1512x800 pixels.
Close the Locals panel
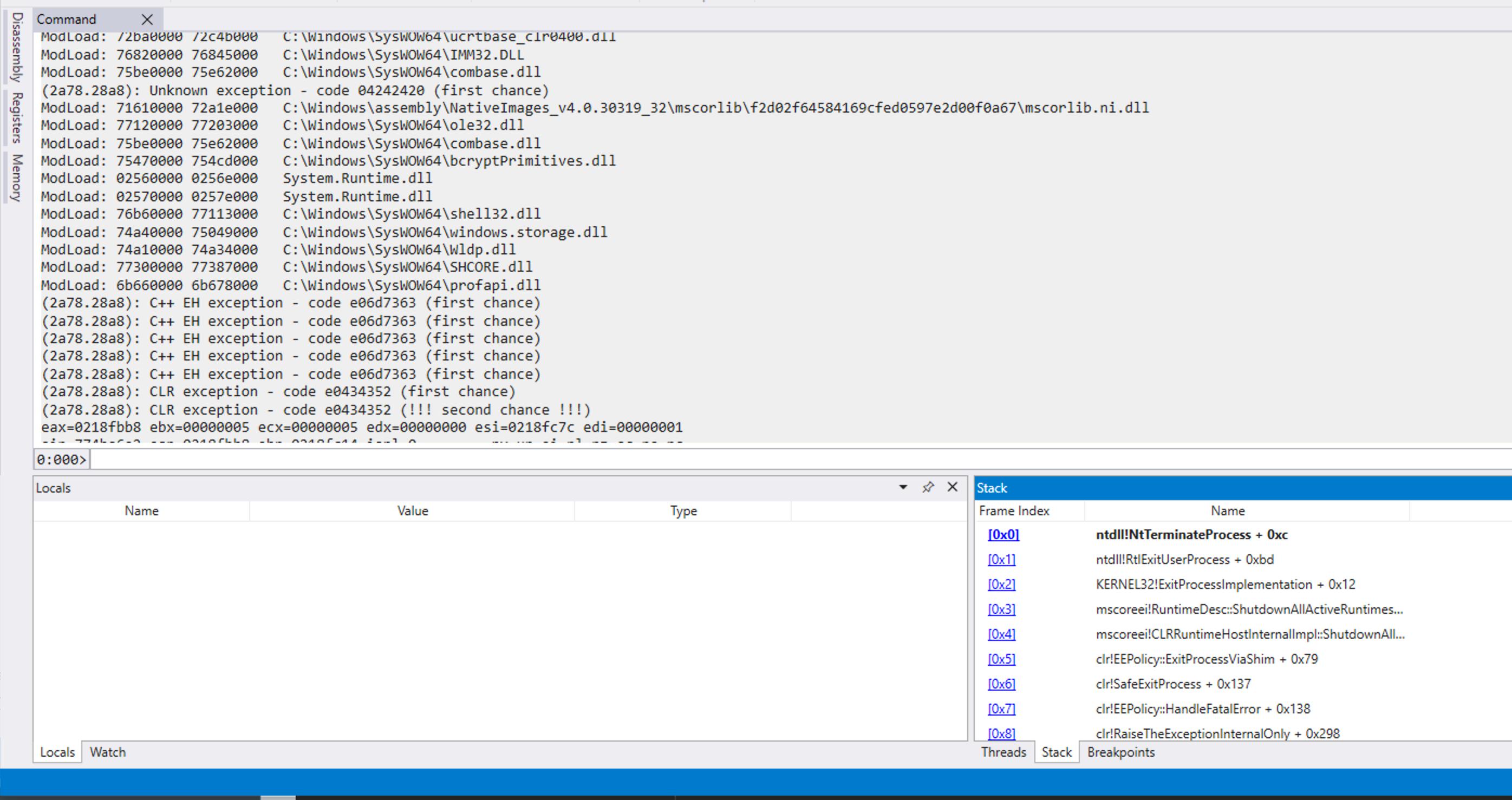(x=953, y=487)
